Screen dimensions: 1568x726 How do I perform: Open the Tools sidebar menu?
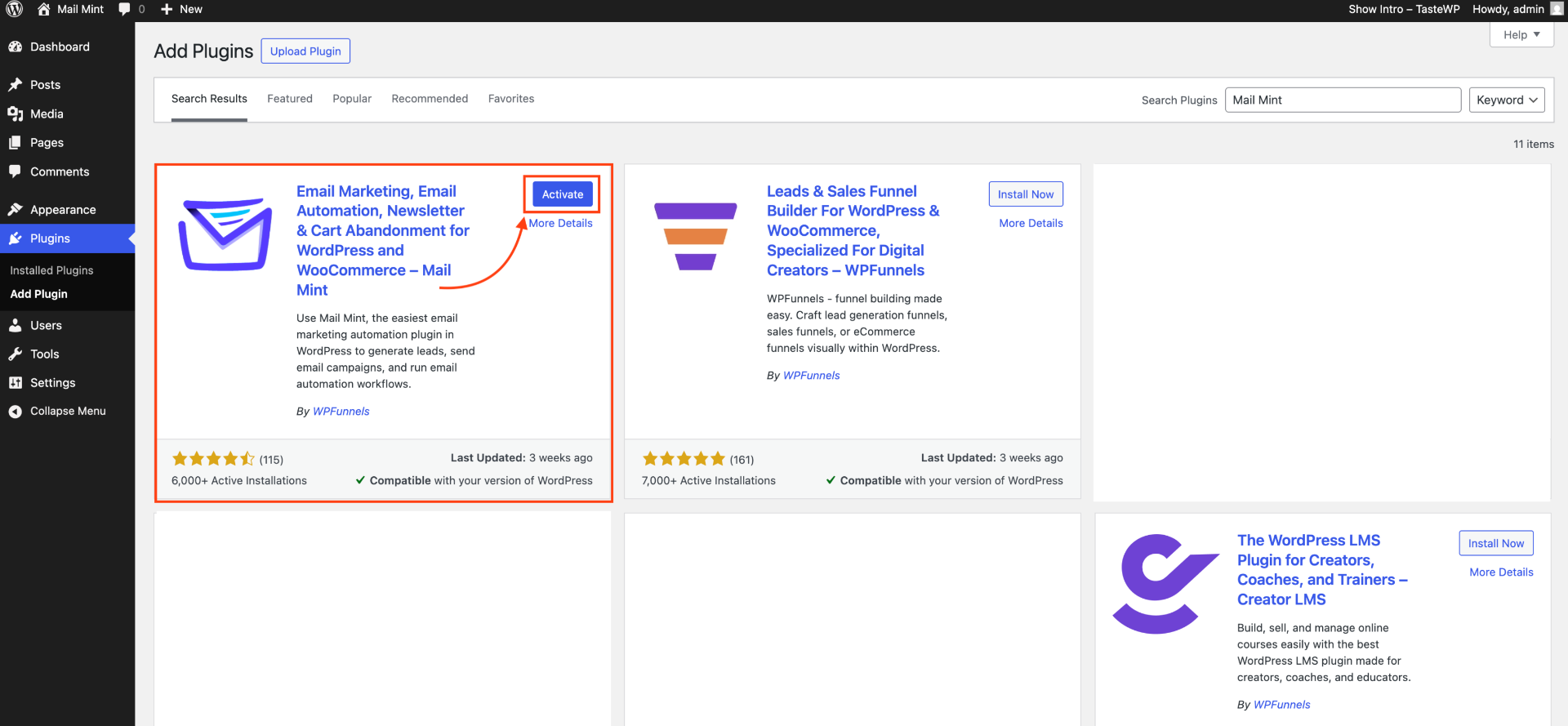45,354
